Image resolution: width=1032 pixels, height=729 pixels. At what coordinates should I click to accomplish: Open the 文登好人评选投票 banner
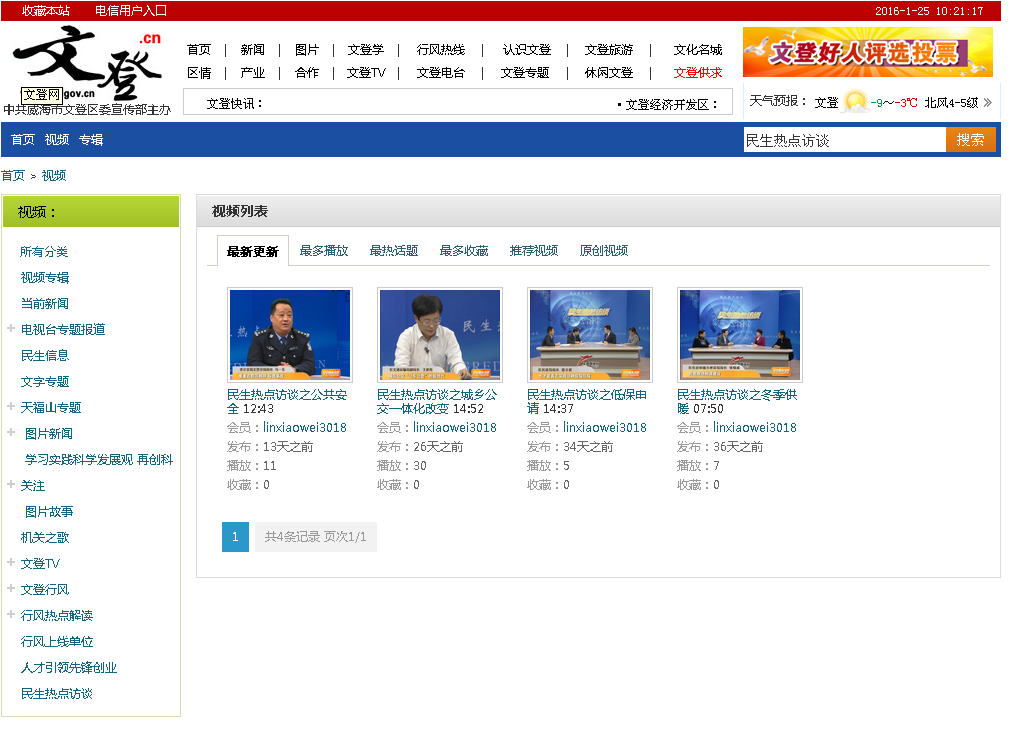point(867,52)
